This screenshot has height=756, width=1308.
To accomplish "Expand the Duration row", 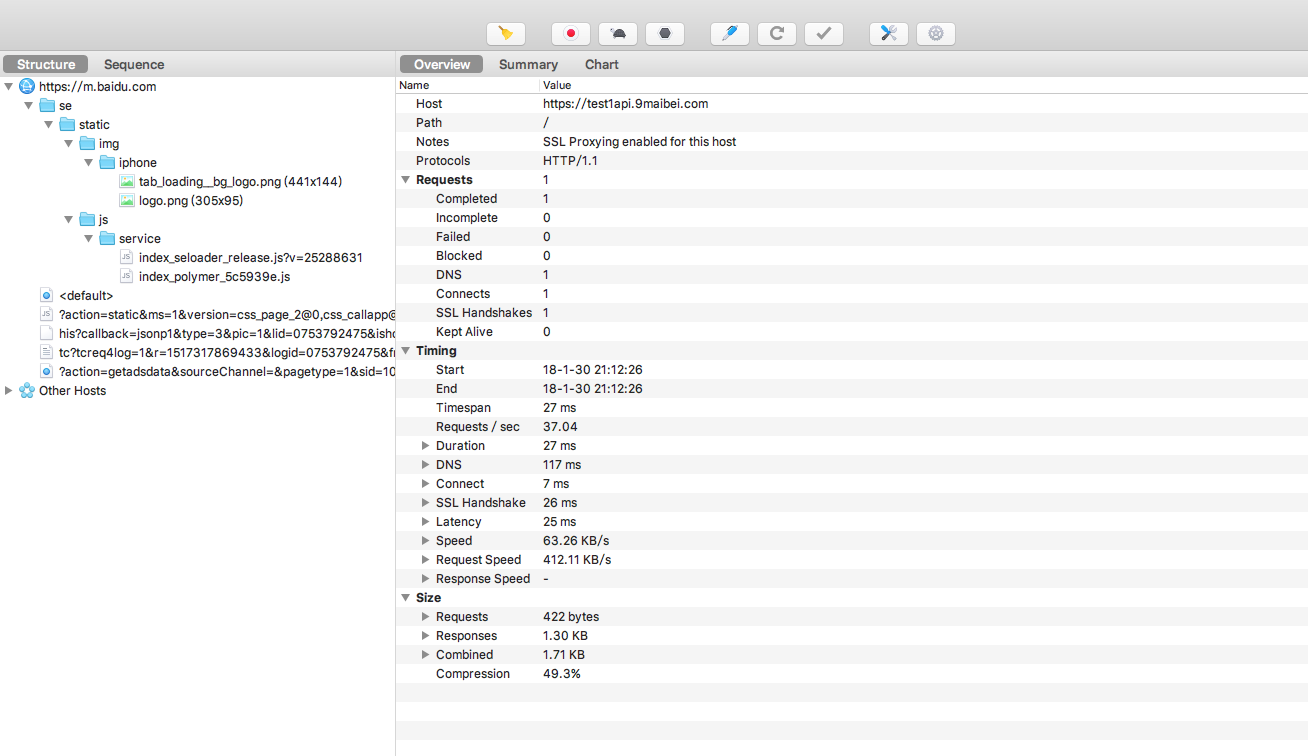I will tap(426, 446).
